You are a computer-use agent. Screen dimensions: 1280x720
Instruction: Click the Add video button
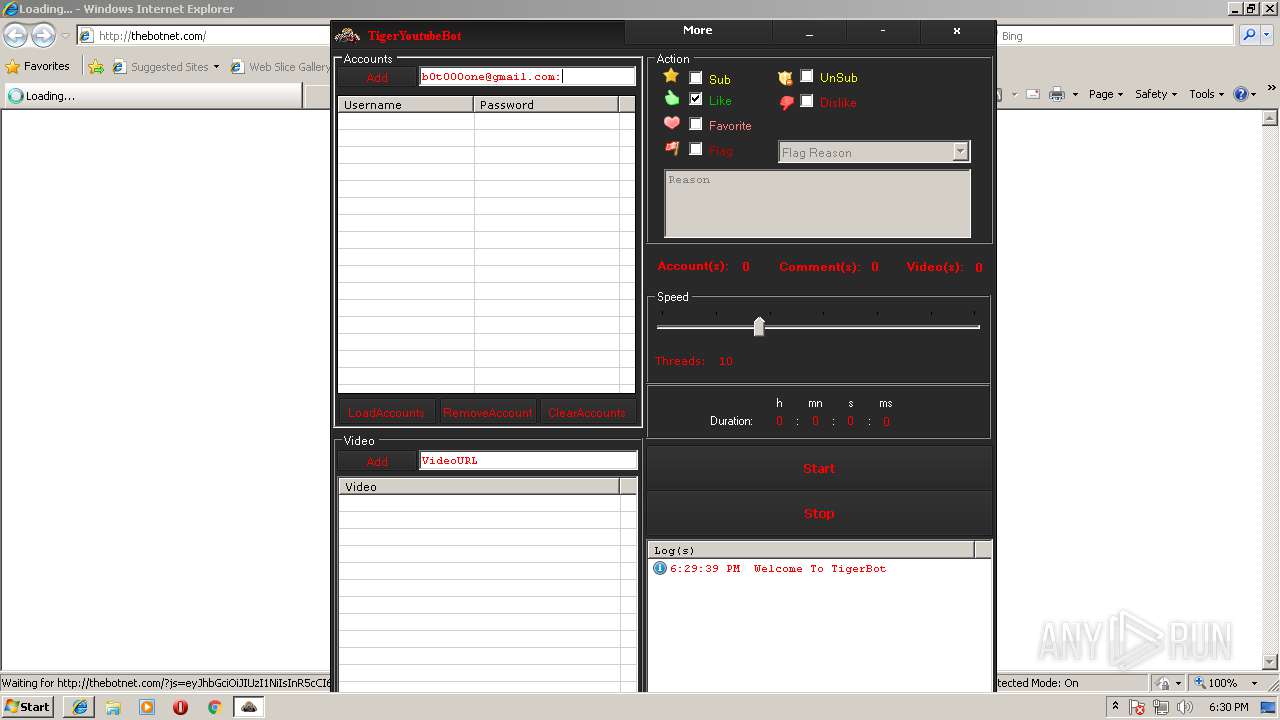(377, 461)
